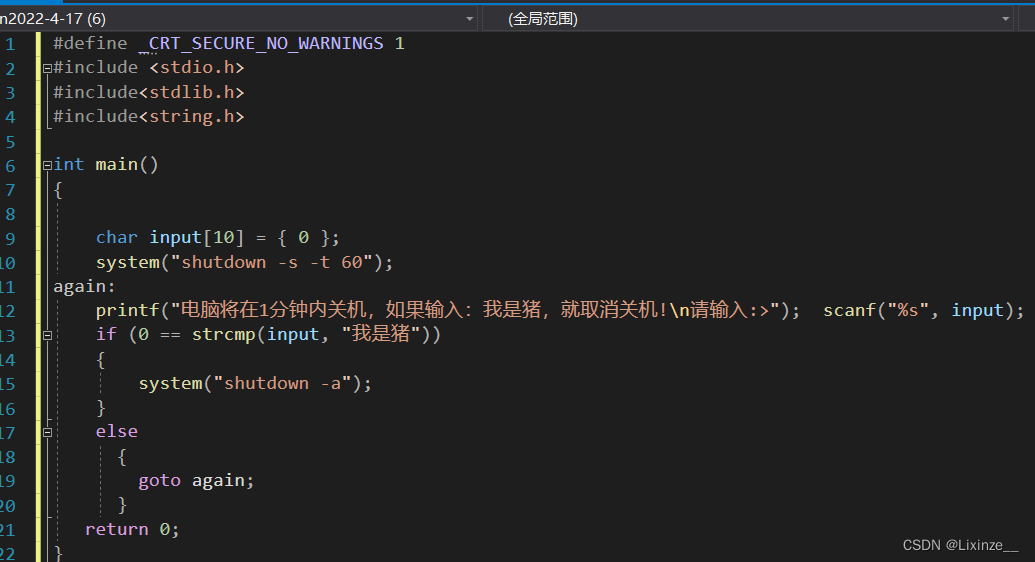The width and height of the screenshot is (1035, 562).
Task: Click the return 0; statement
Action: (132, 530)
